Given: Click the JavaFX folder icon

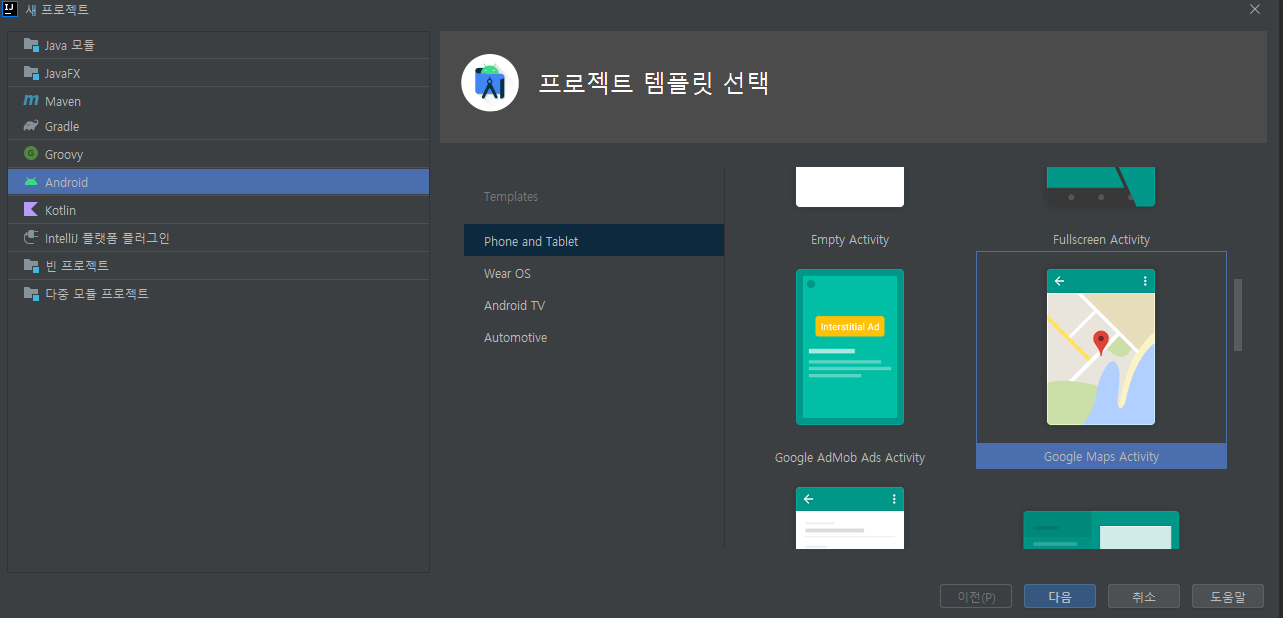Looking at the screenshot, I should (x=31, y=73).
